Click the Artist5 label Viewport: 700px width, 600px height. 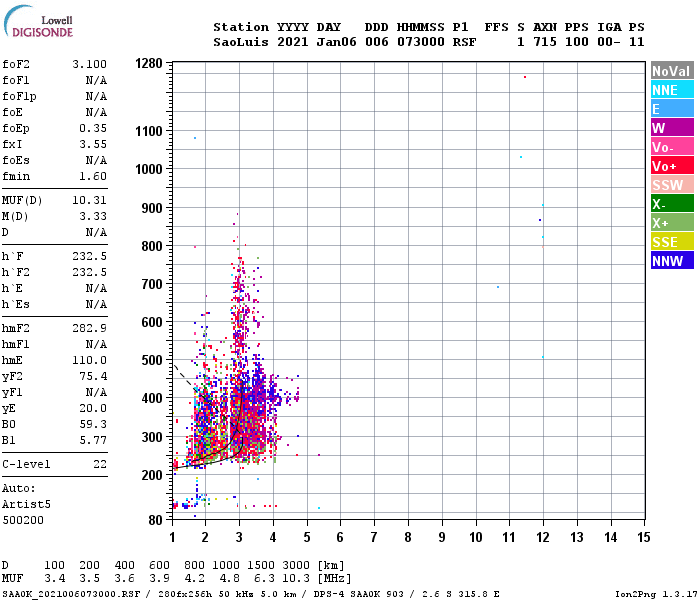[26, 504]
